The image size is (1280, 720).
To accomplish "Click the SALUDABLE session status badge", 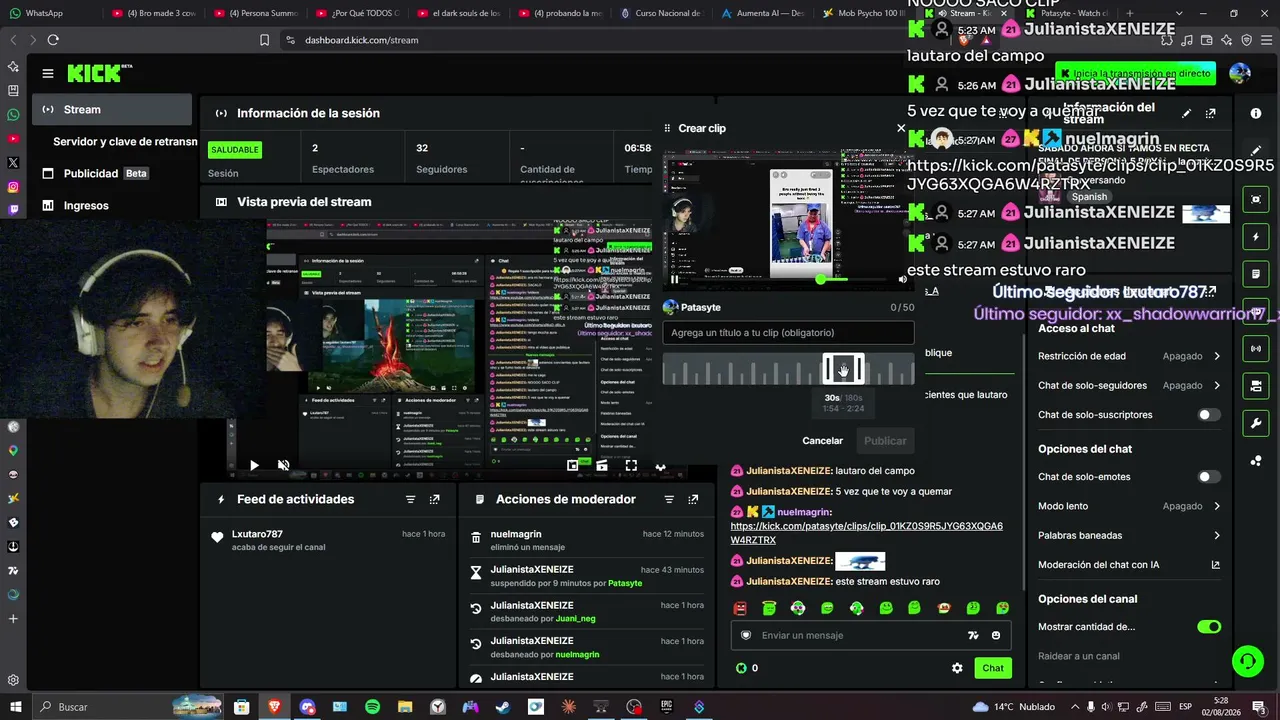I will coord(235,149).
